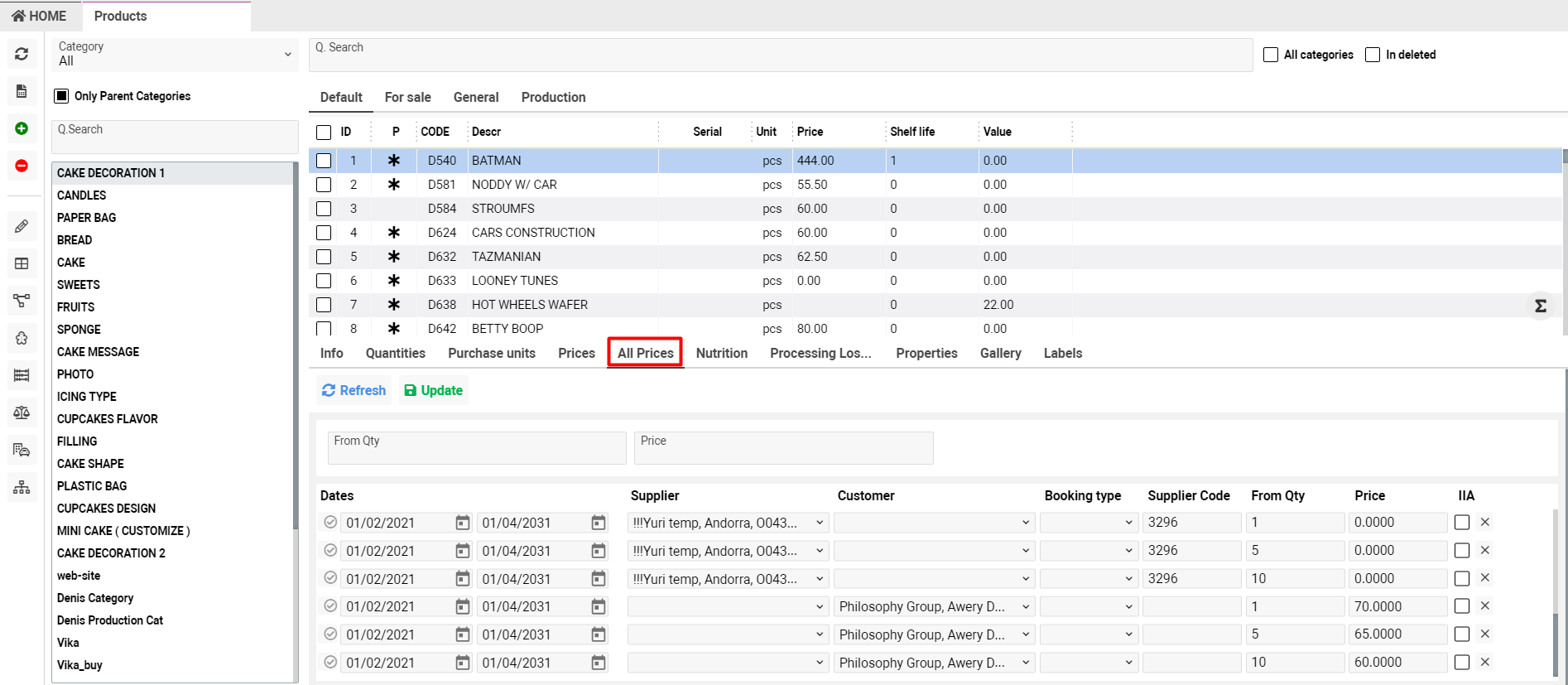Click the pencil edit icon in sidebar
Screen dimensions: 1568x685
coord(22,226)
